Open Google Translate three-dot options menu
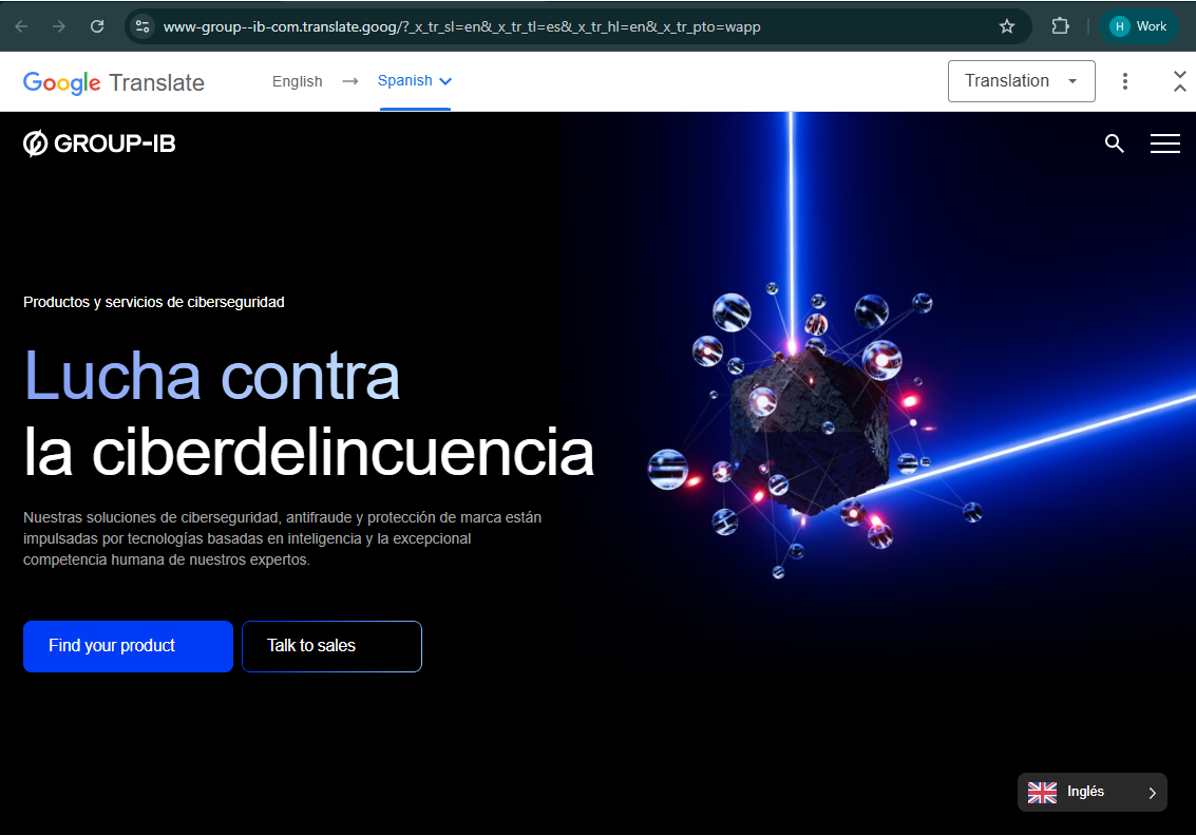The image size is (1196, 836). tap(1125, 81)
